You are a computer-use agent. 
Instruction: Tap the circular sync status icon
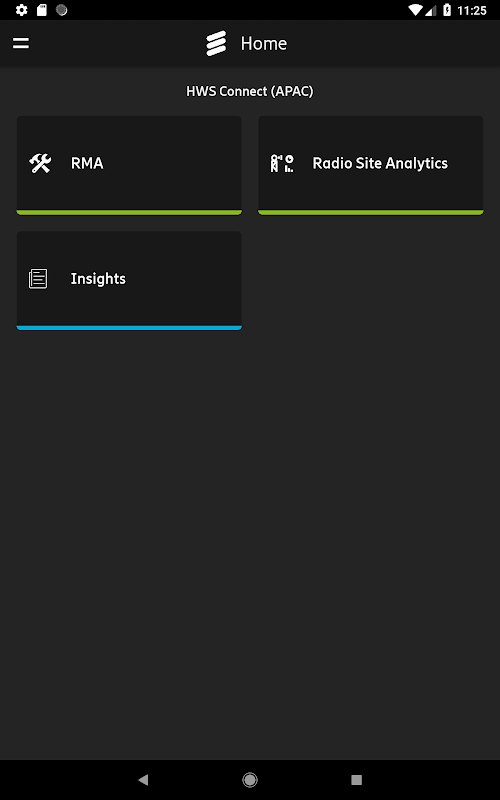point(62,10)
